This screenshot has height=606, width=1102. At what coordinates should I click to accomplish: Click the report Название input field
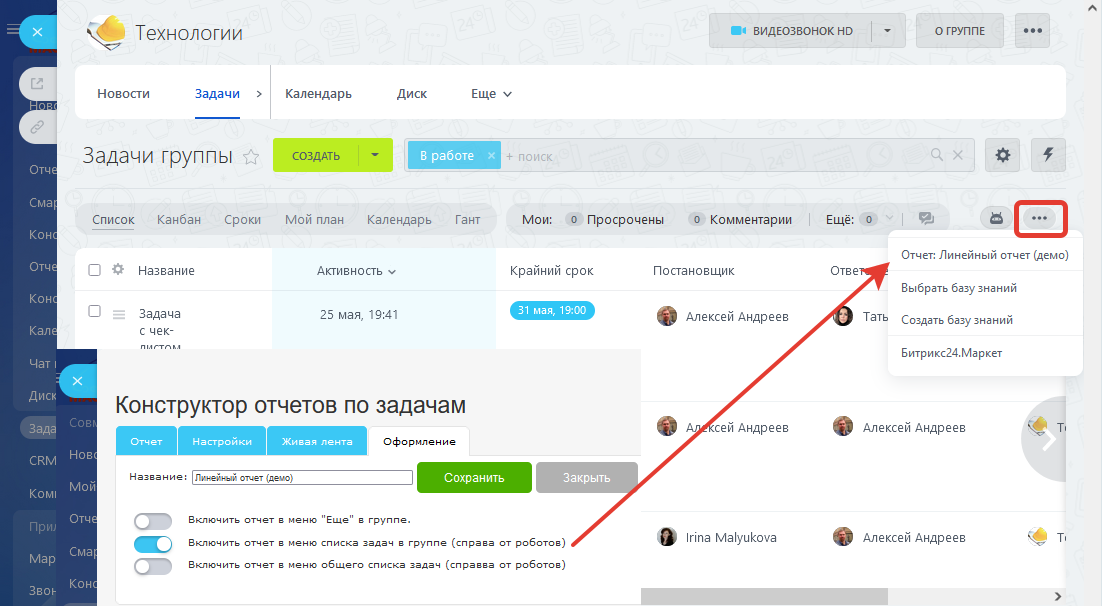tap(302, 478)
